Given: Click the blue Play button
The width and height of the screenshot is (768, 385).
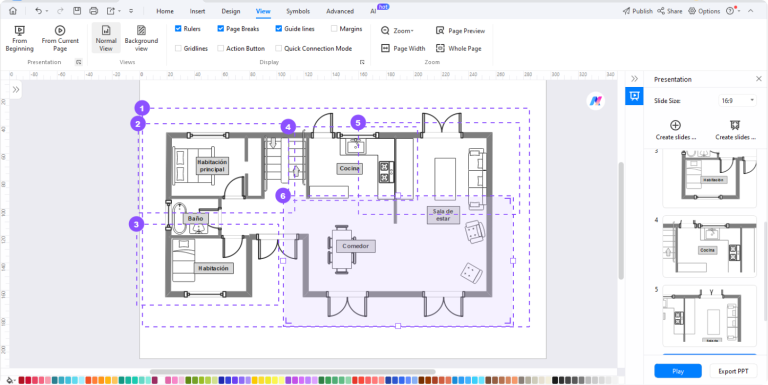Looking at the screenshot, I should point(678,371).
